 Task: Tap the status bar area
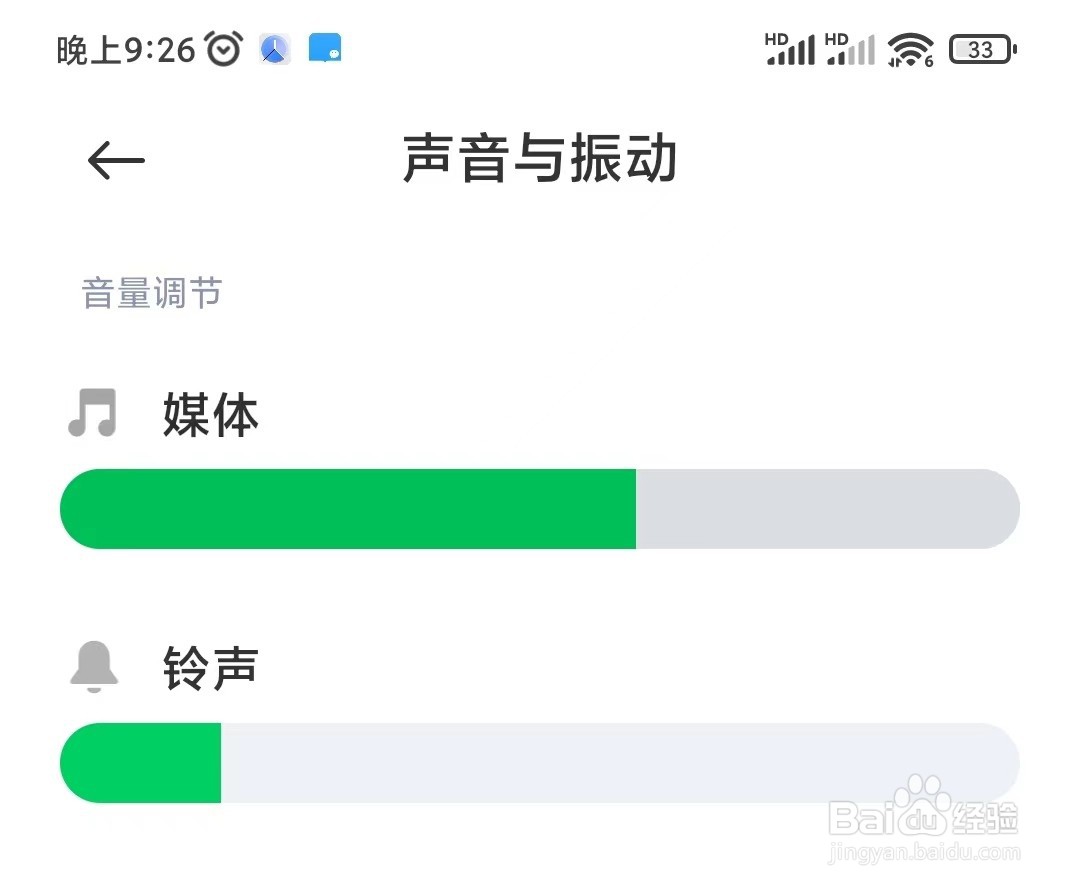click(x=540, y=48)
